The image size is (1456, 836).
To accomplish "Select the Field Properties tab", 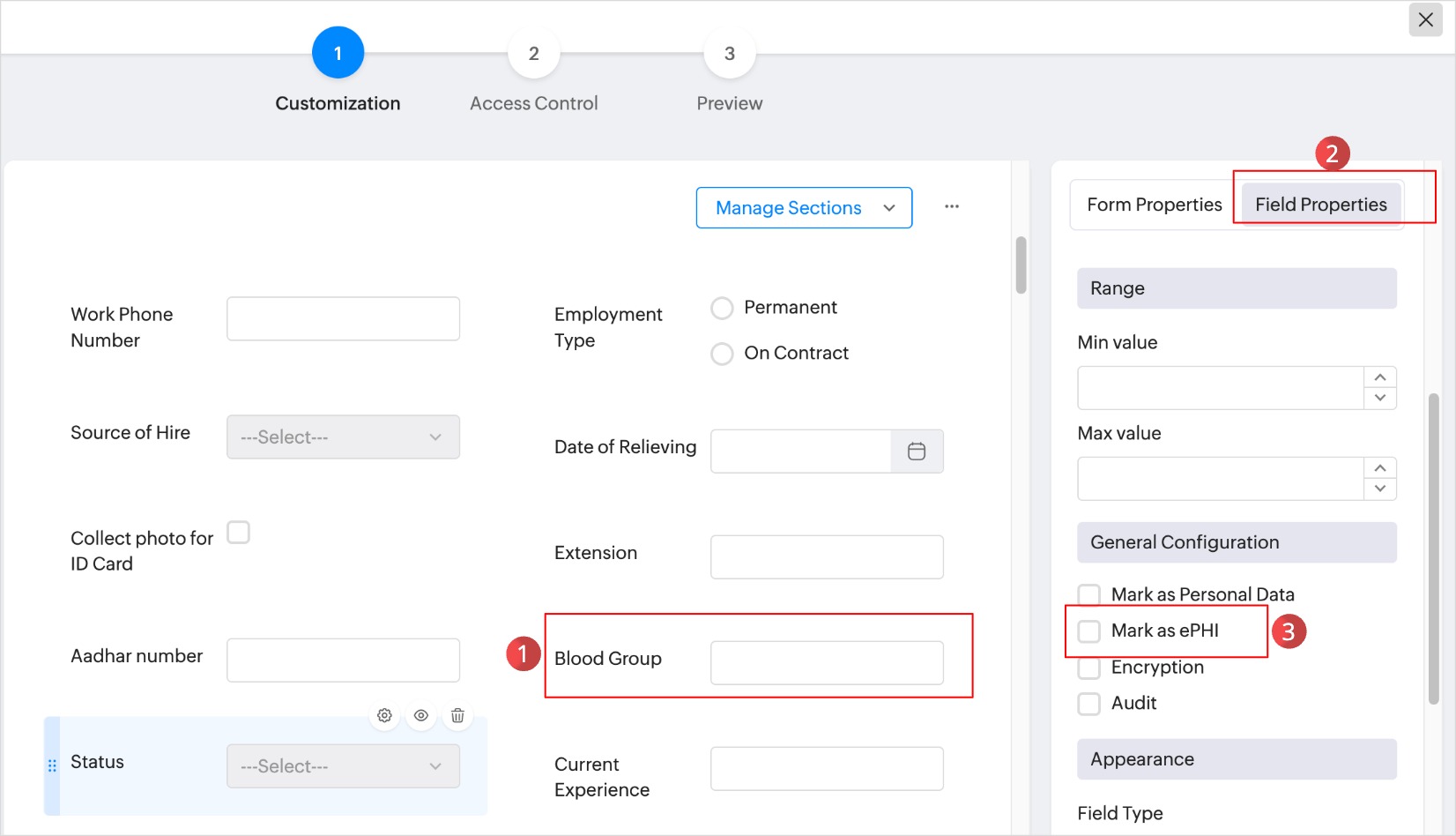I will click(1320, 205).
